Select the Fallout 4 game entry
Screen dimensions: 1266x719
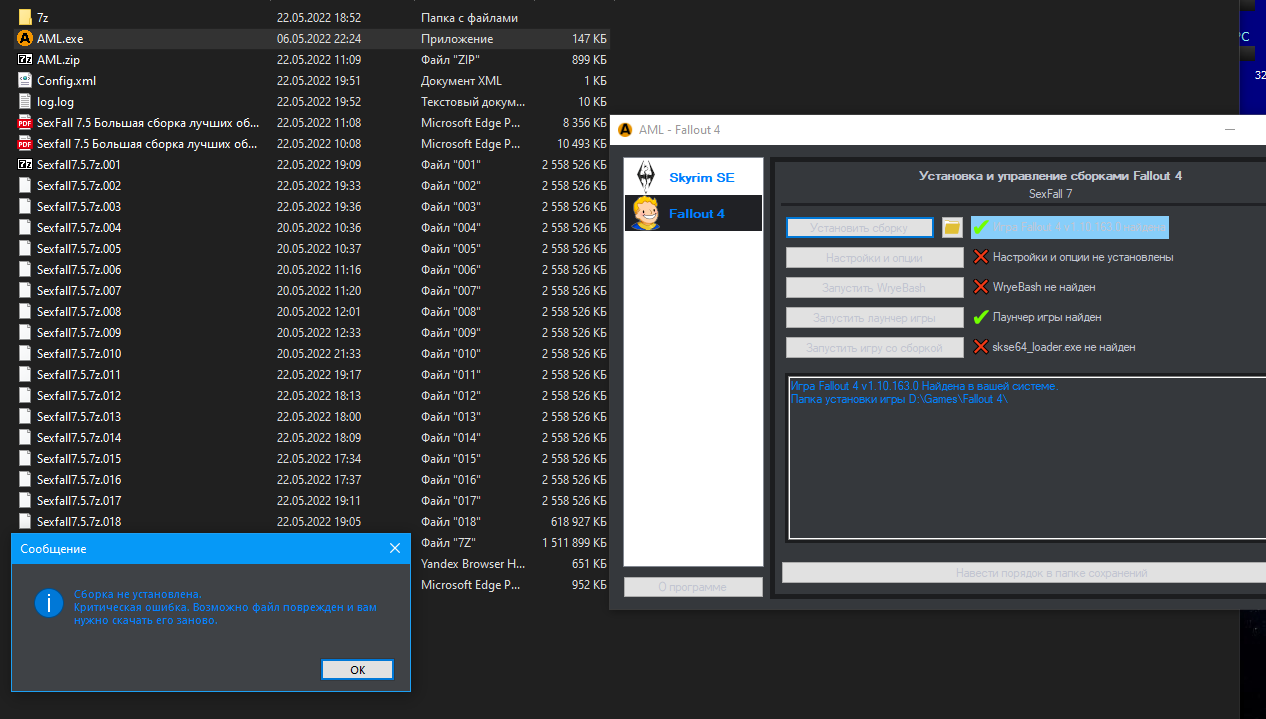(693, 214)
